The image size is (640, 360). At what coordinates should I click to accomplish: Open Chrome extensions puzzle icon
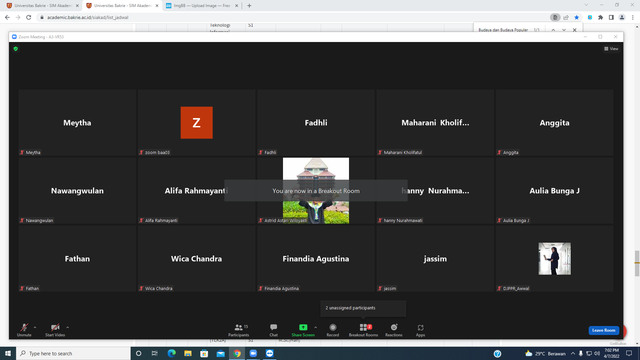coord(600,18)
